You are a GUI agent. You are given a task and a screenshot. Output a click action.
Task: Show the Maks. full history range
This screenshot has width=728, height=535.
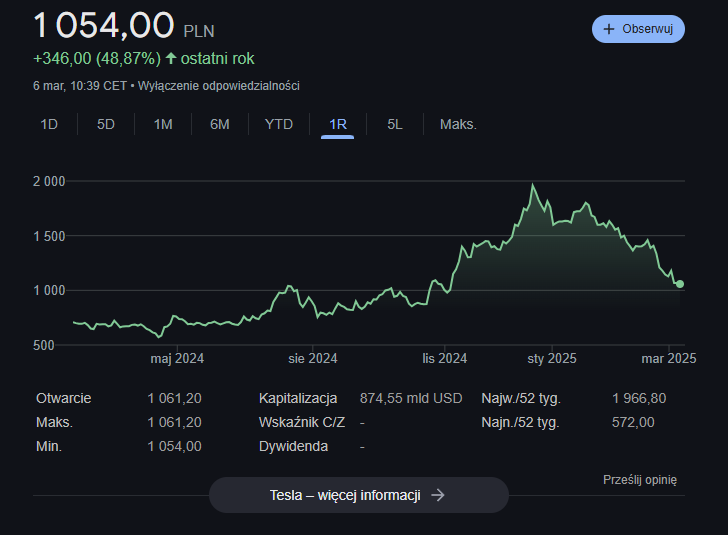[458, 124]
